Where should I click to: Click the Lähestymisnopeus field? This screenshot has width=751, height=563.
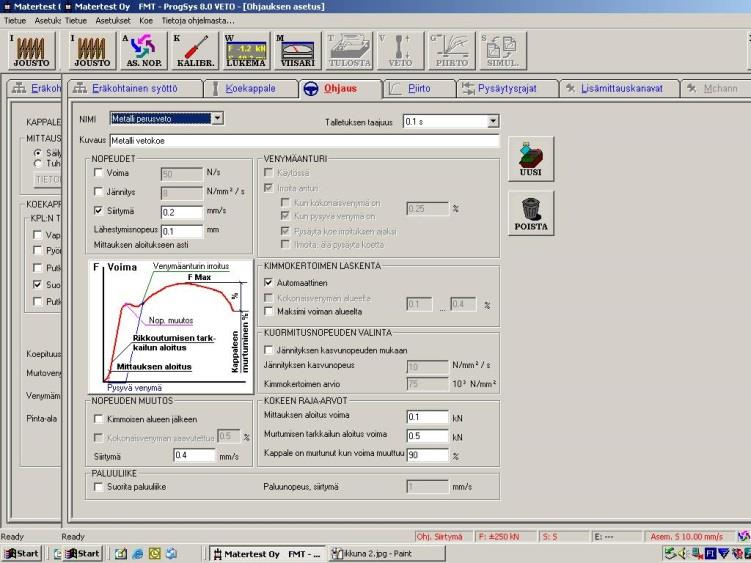pos(182,231)
